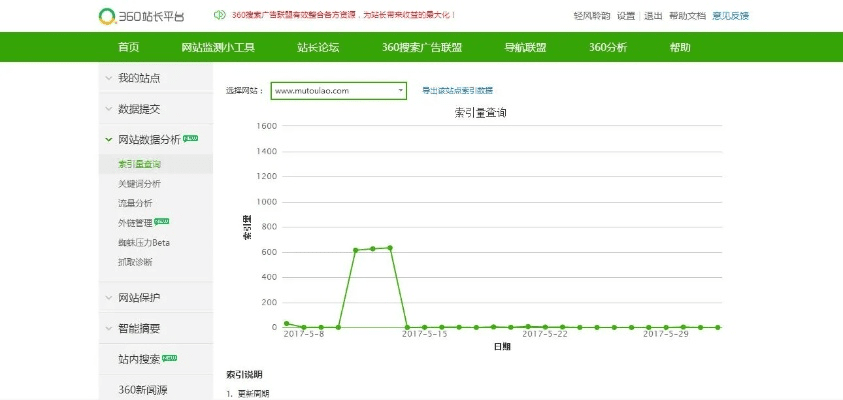Open the website selector dropdown mutoulao.com

(339, 91)
